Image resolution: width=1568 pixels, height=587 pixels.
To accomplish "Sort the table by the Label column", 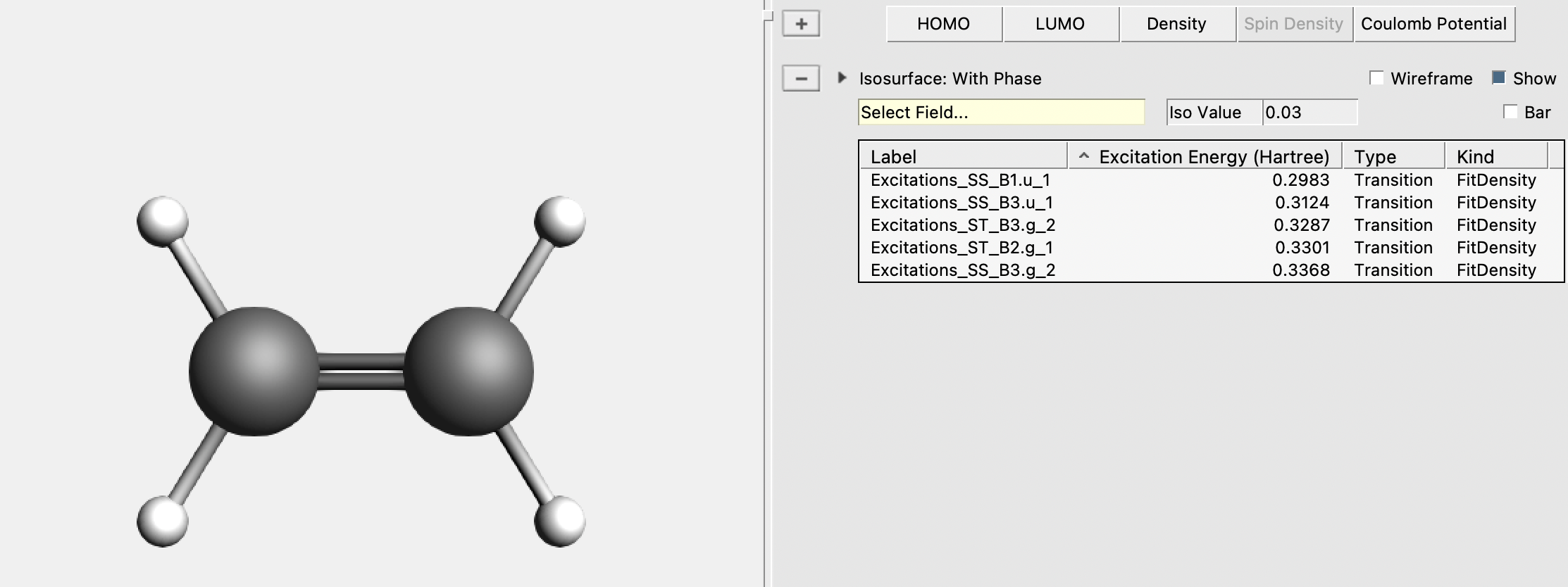I will point(962,156).
